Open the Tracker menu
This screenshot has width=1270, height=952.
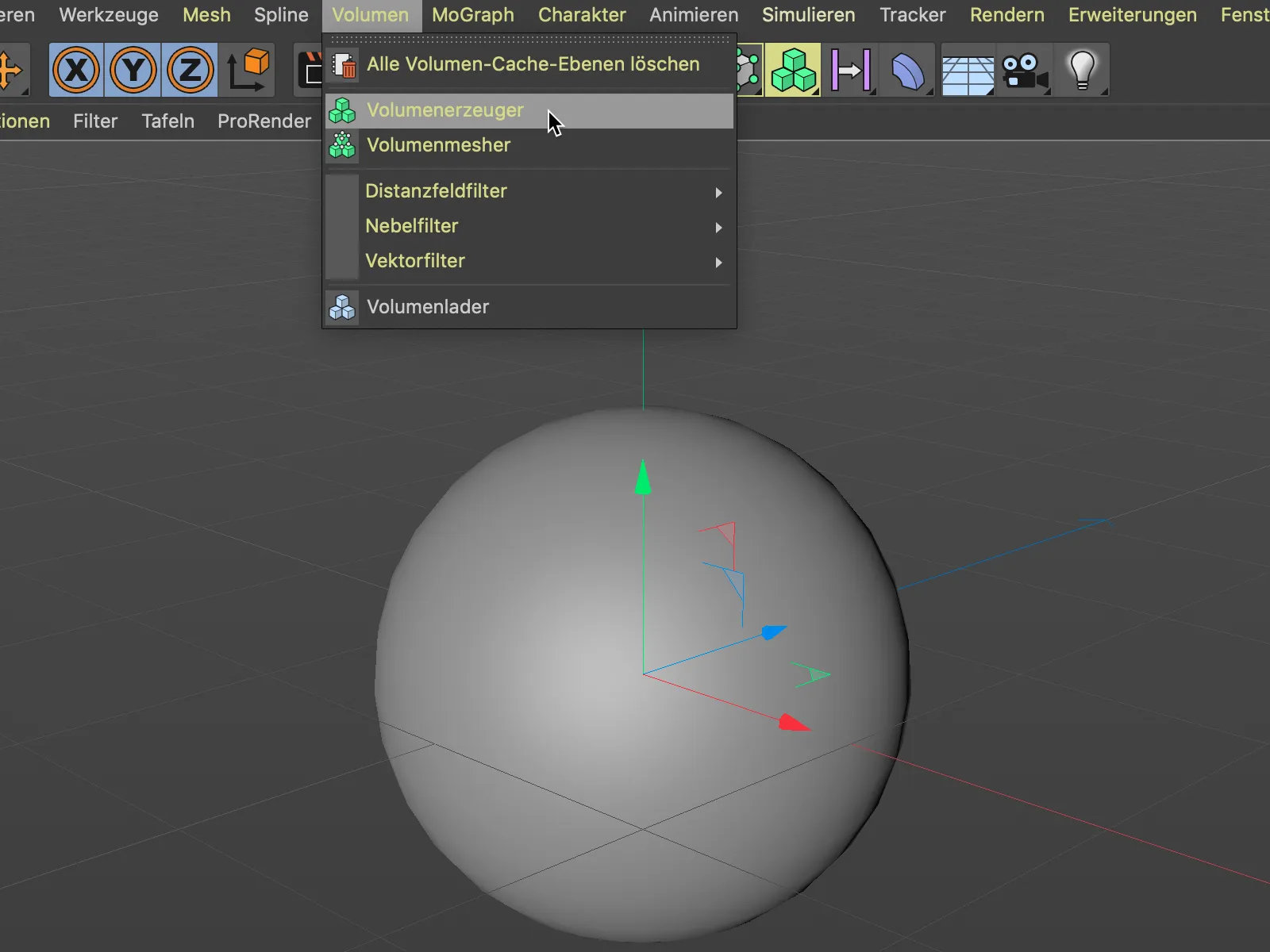(913, 15)
